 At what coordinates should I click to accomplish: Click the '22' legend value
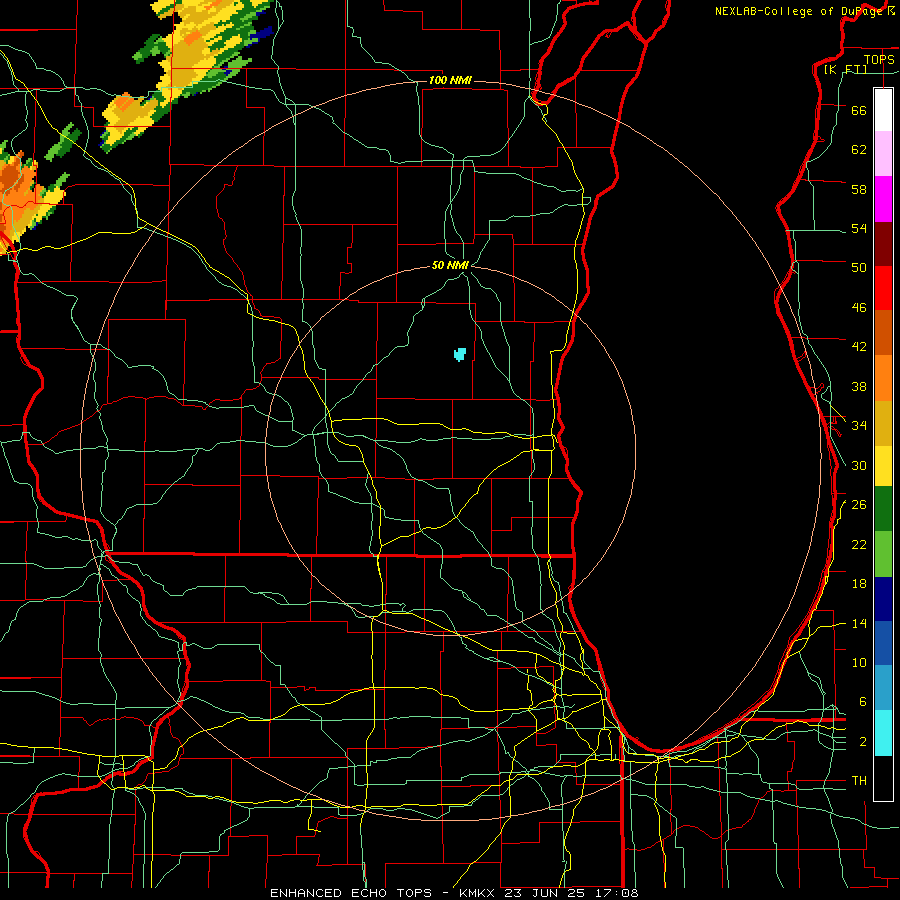pos(859,544)
